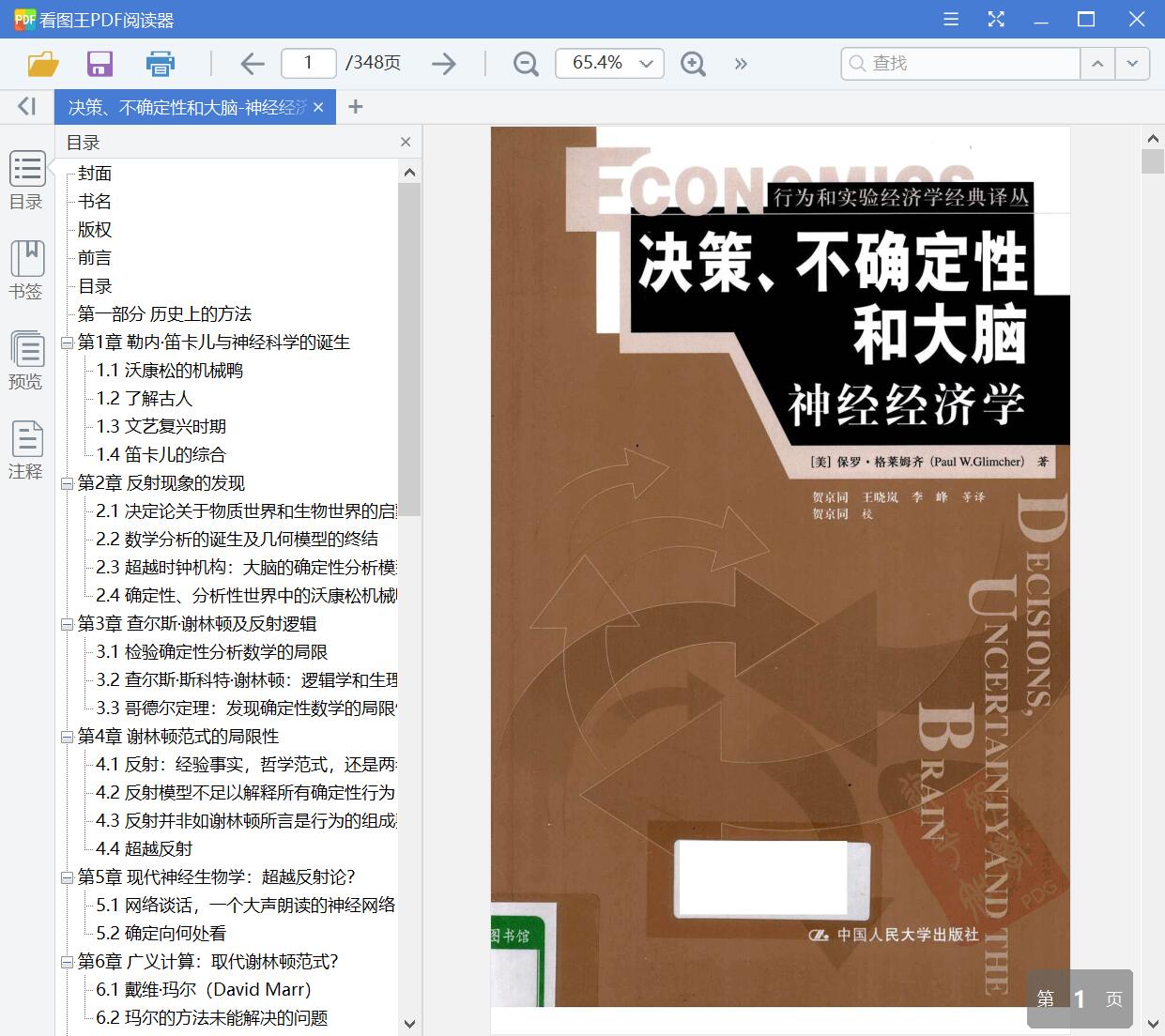Collapse the 第3章 查尔斯·谢林顿 chapter node

[x=67, y=624]
